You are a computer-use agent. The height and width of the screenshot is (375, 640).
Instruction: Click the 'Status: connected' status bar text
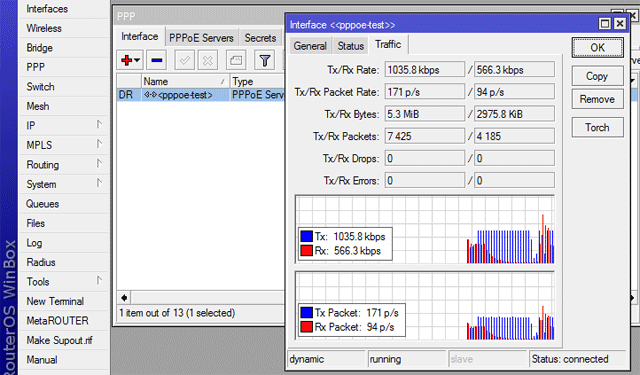pos(570,359)
